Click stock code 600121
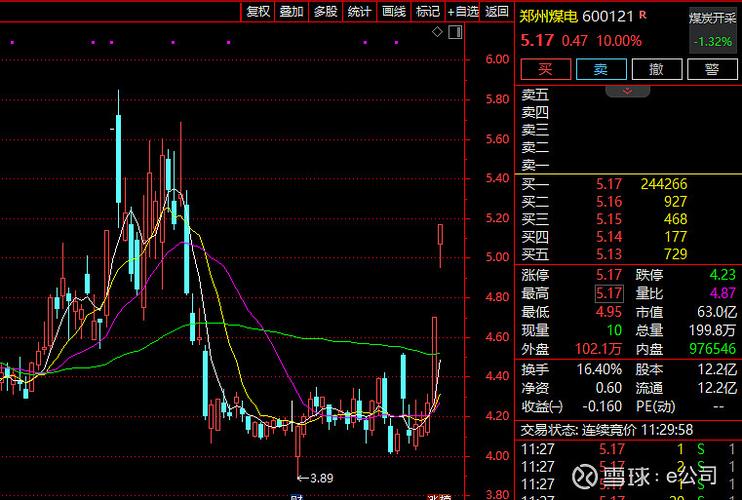742x500 pixels. [608, 17]
